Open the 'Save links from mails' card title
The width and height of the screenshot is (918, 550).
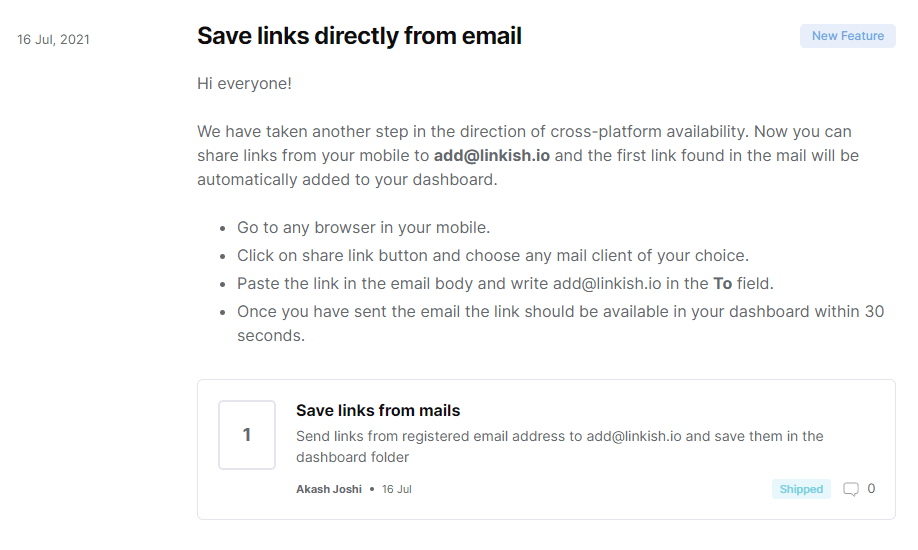pos(378,410)
